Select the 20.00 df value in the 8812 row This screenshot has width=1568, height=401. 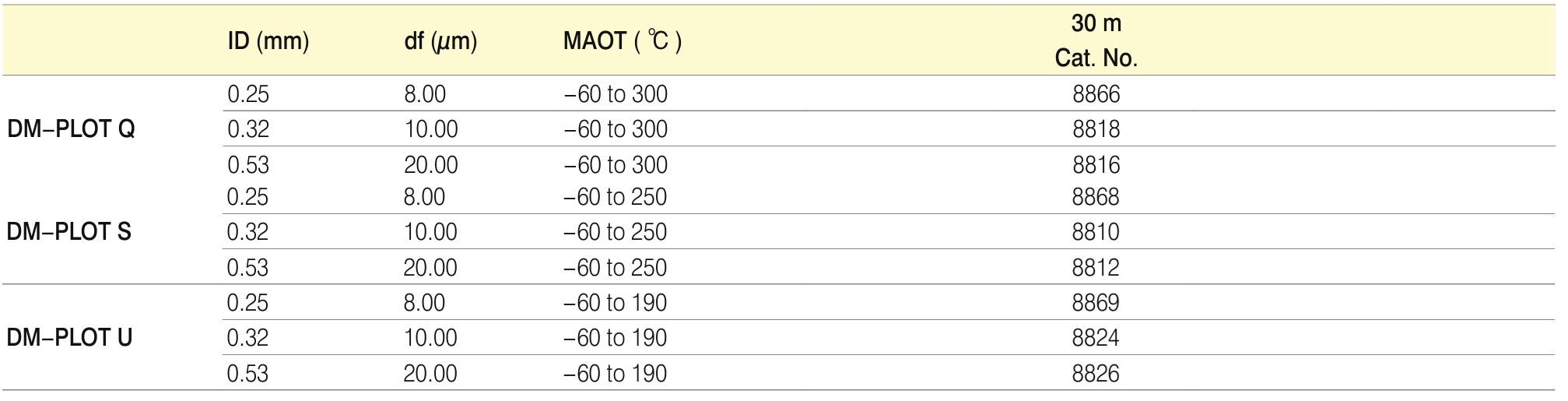[430, 268]
